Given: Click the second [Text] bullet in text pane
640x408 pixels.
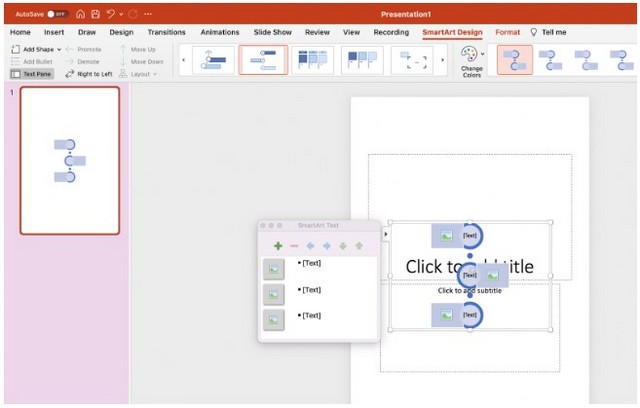Looking at the screenshot, I should pos(311,290).
